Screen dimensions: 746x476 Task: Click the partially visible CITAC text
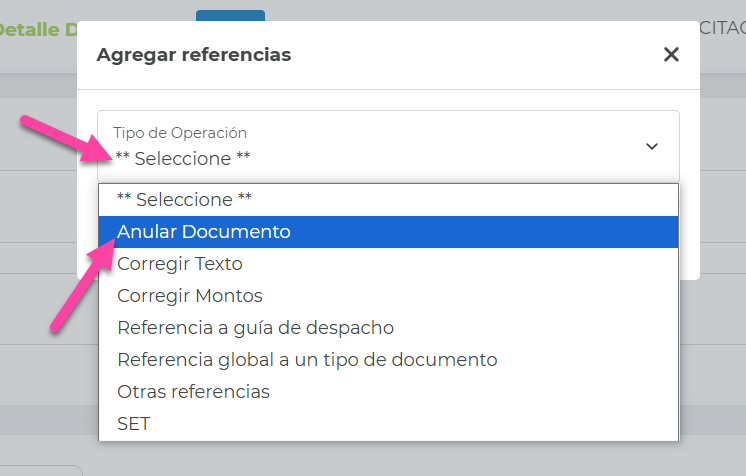pyautogui.click(x=722, y=27)
